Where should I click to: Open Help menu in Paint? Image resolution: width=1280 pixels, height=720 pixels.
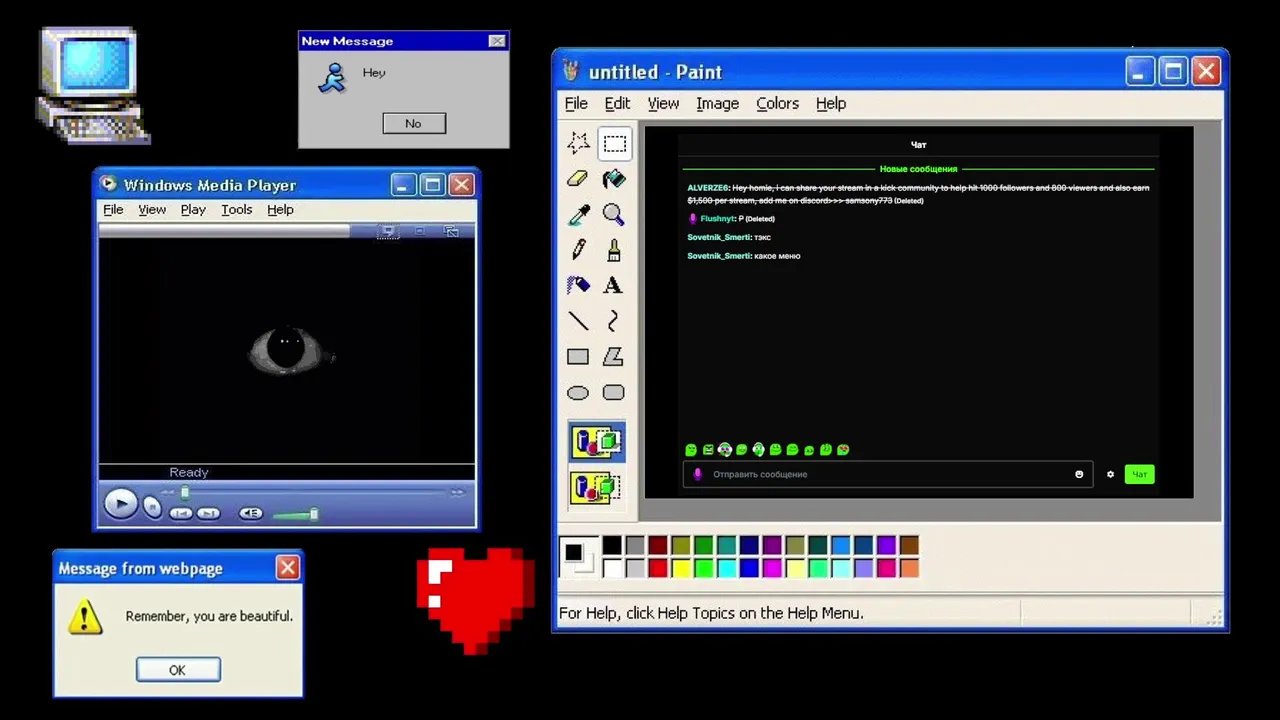click(x=831, y=103)
